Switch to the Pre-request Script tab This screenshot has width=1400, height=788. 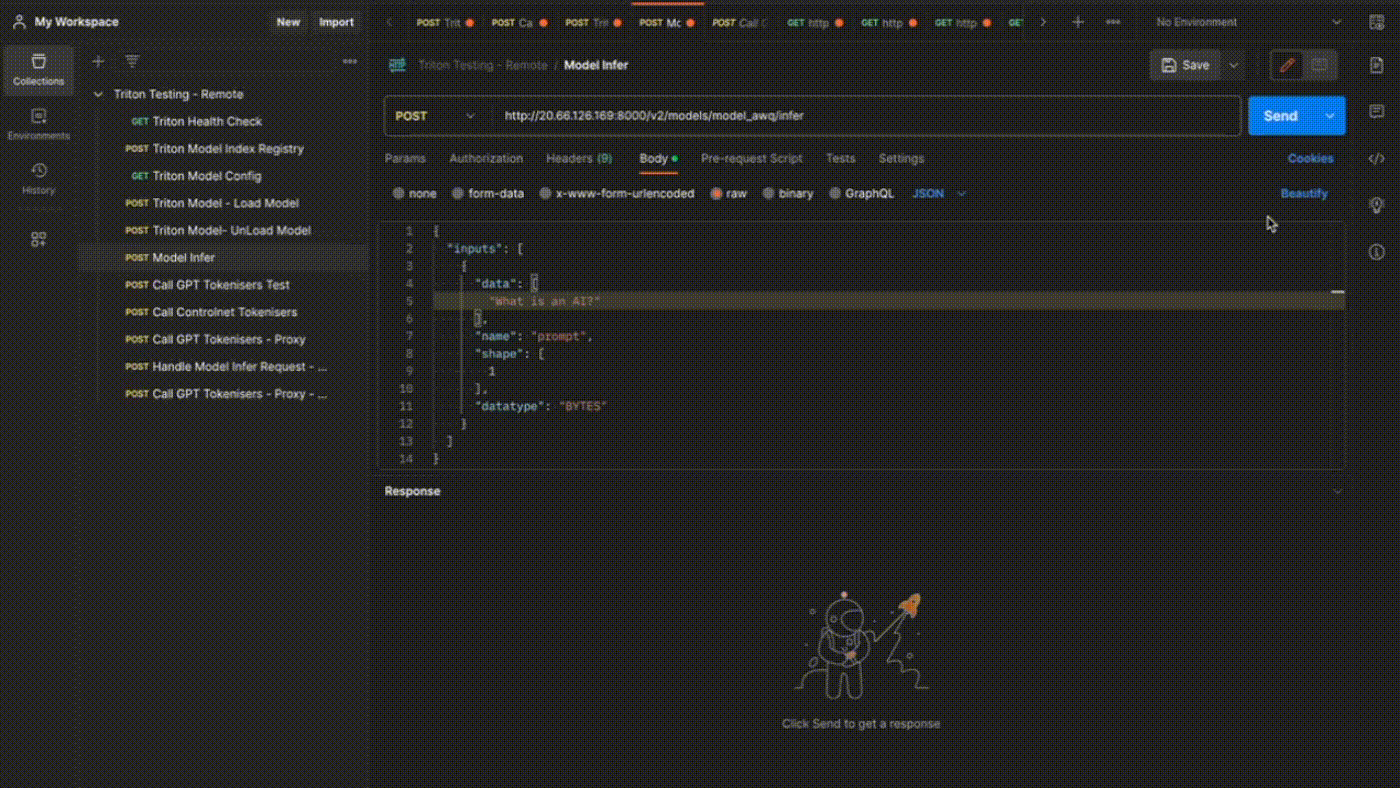(751, 159)
